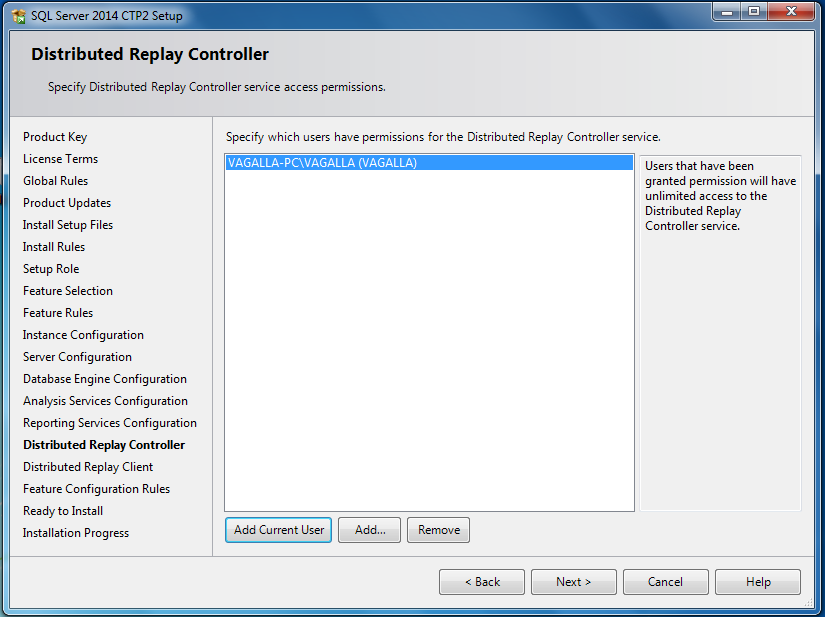Select the Instance Configuration step
825x617 pixels.
click(83, 335)
